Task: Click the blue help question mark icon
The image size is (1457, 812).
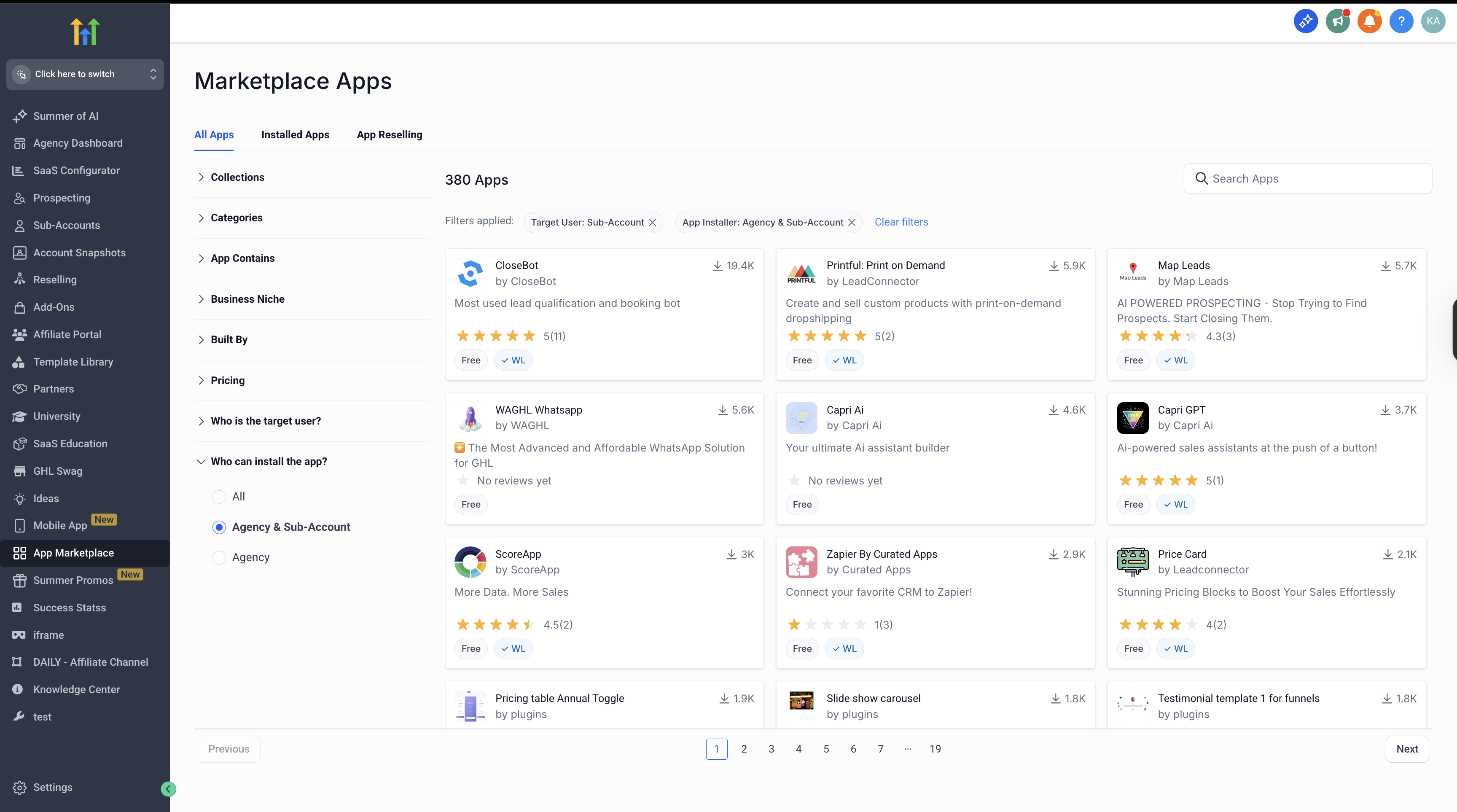Action: coord(1401,22)
